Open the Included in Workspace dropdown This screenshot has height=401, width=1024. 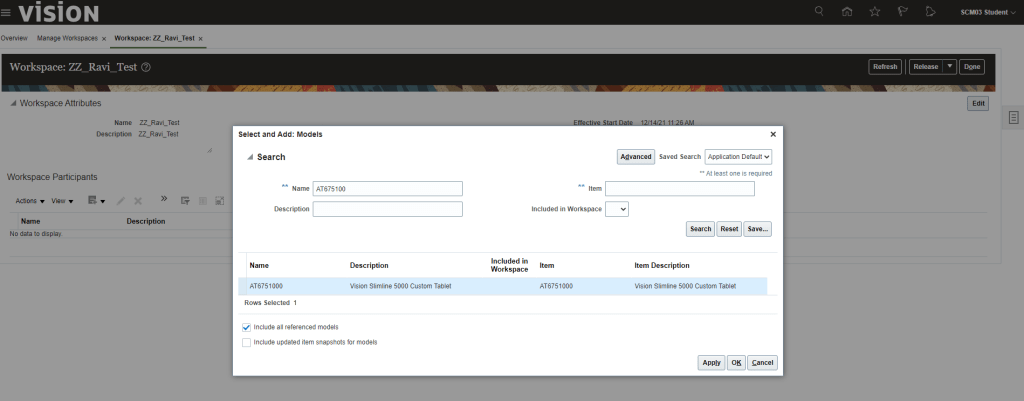click(x=617, y=209)
